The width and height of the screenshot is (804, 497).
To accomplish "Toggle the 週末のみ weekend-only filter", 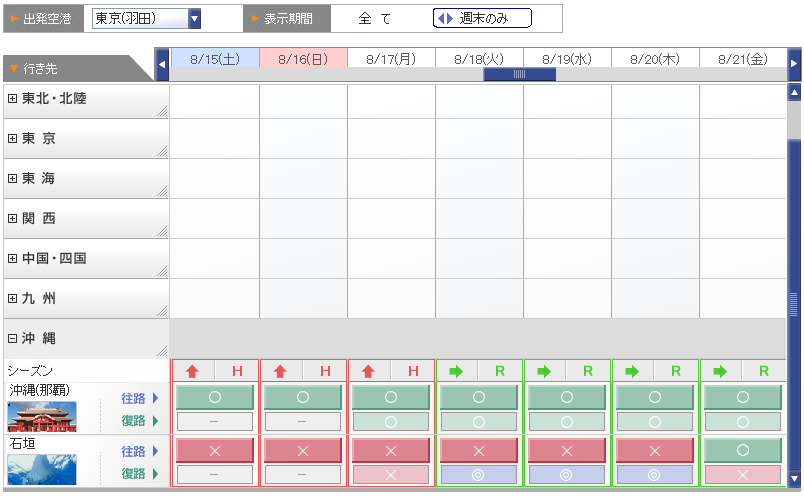I will [482, 18].
